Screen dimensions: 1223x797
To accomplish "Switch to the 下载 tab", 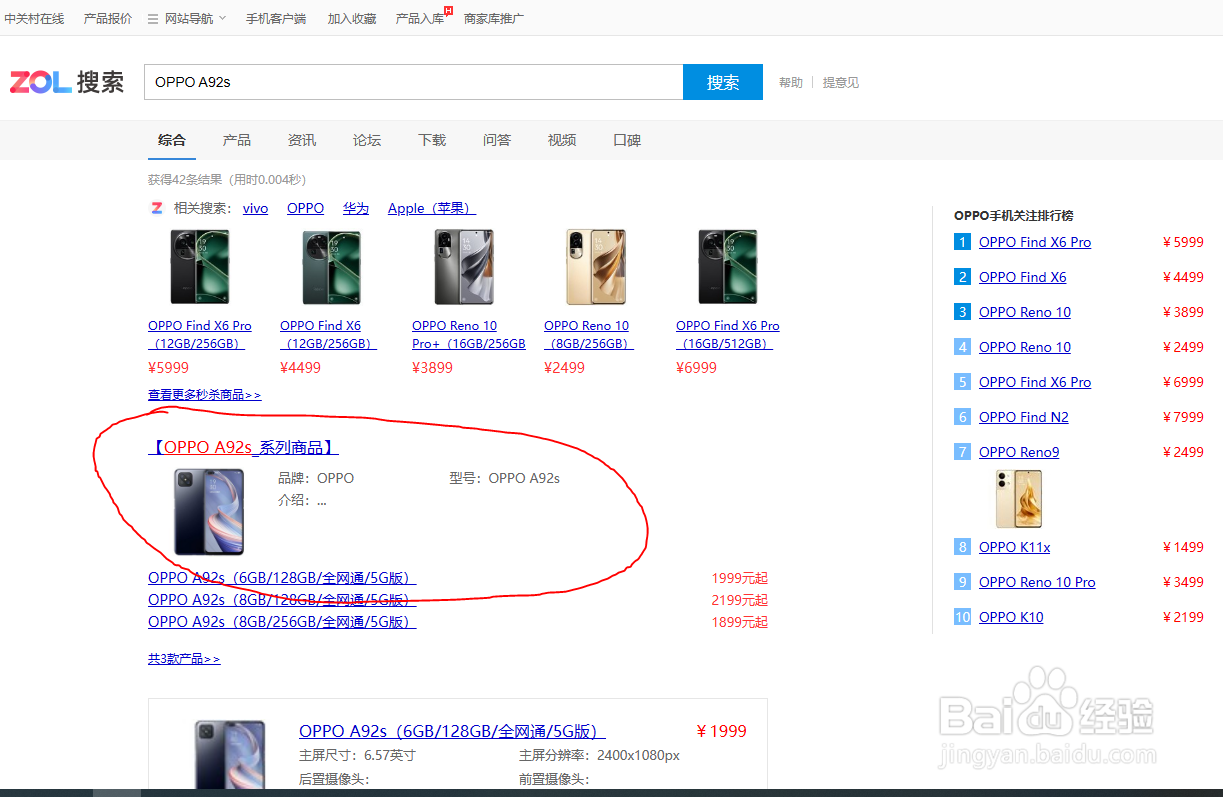I will click(432, 140).
